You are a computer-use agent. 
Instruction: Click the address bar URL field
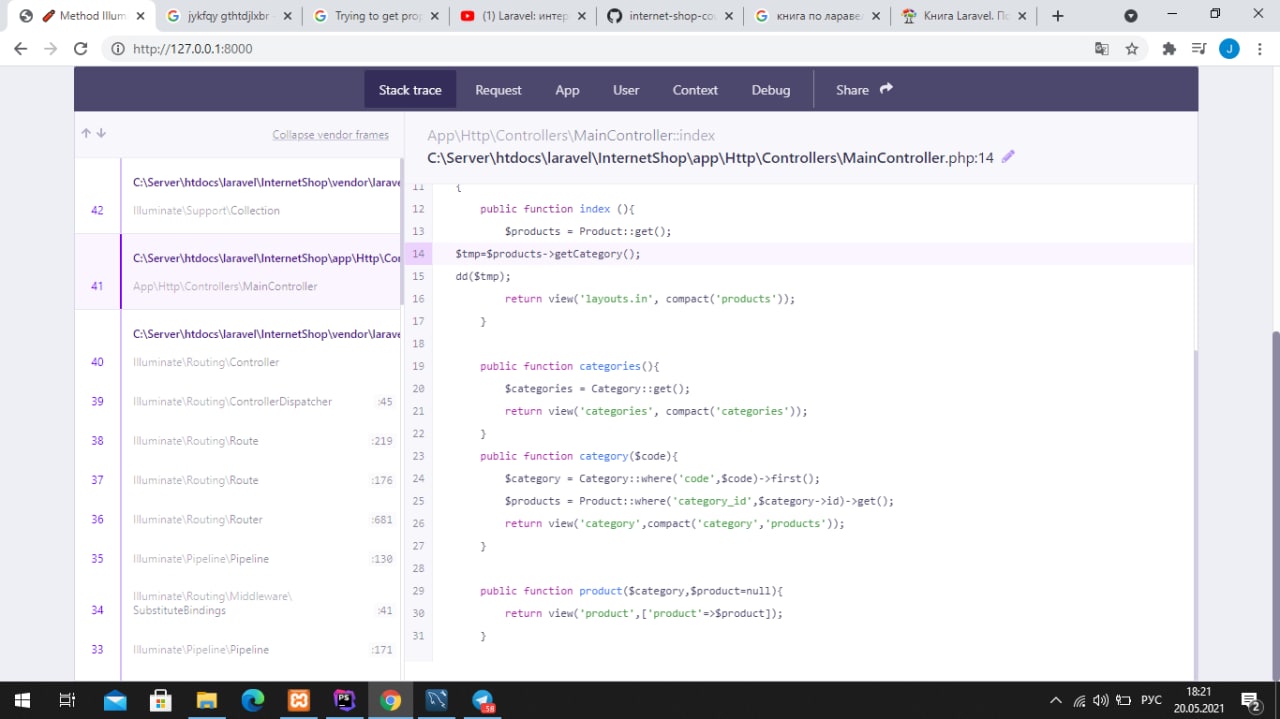pyautogui.click(x=600, y=48)
